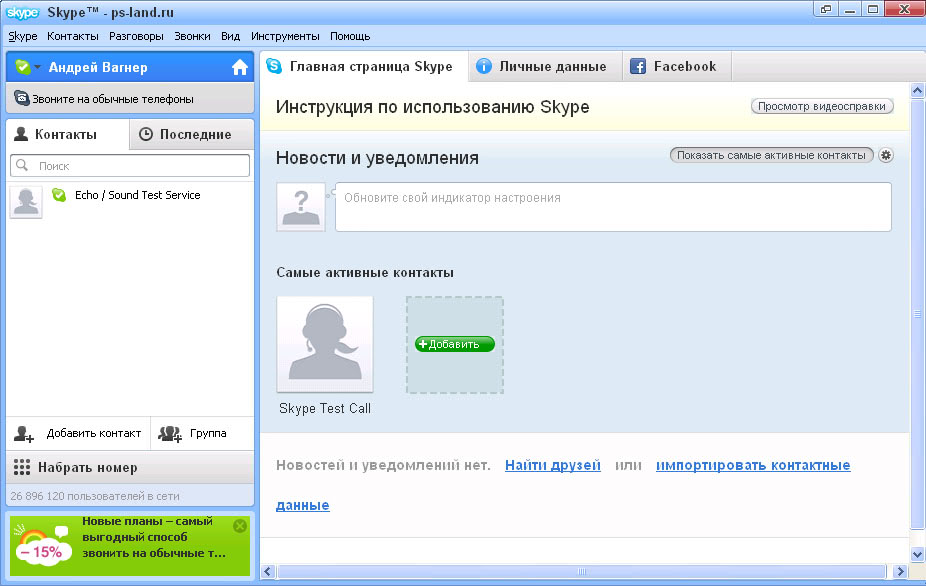
Task: Click the phone icon in Звоните на обычные телефоны
Action: point(22,98)
